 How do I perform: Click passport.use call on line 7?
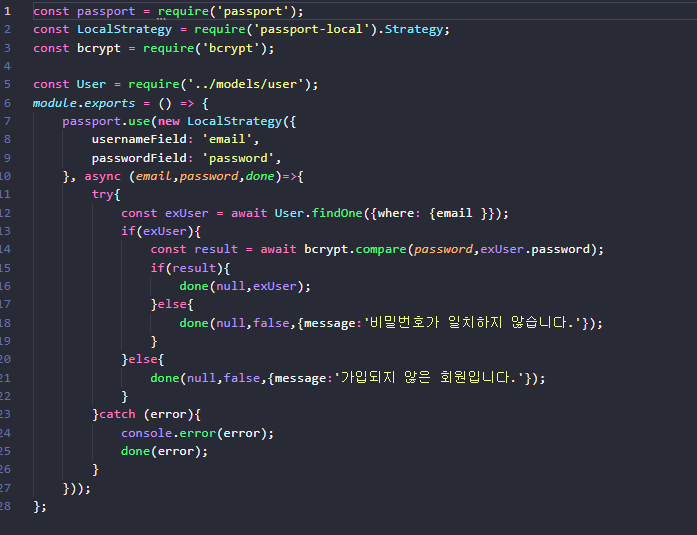106,121
